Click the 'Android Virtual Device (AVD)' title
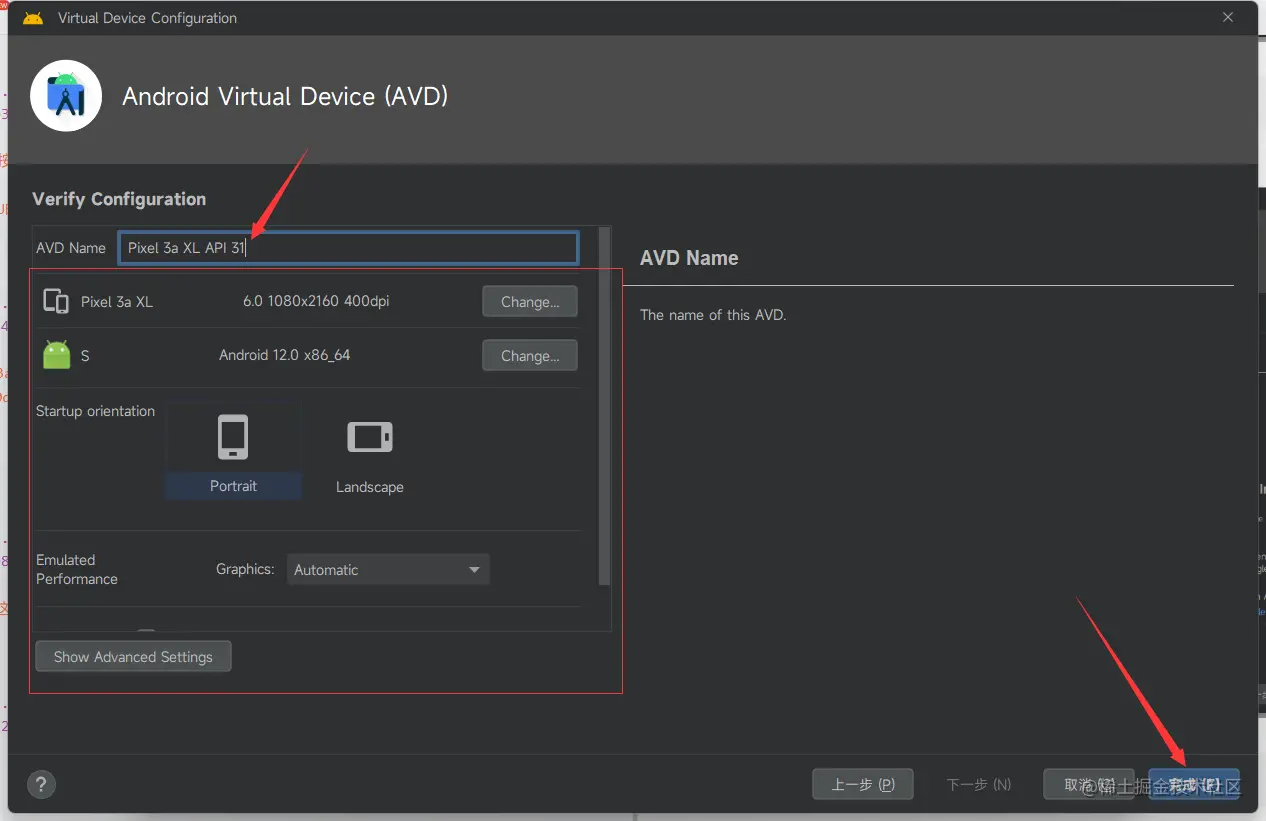Image resolution: width=1266 pixels, height=821 pixels. [x=285, y=97]
